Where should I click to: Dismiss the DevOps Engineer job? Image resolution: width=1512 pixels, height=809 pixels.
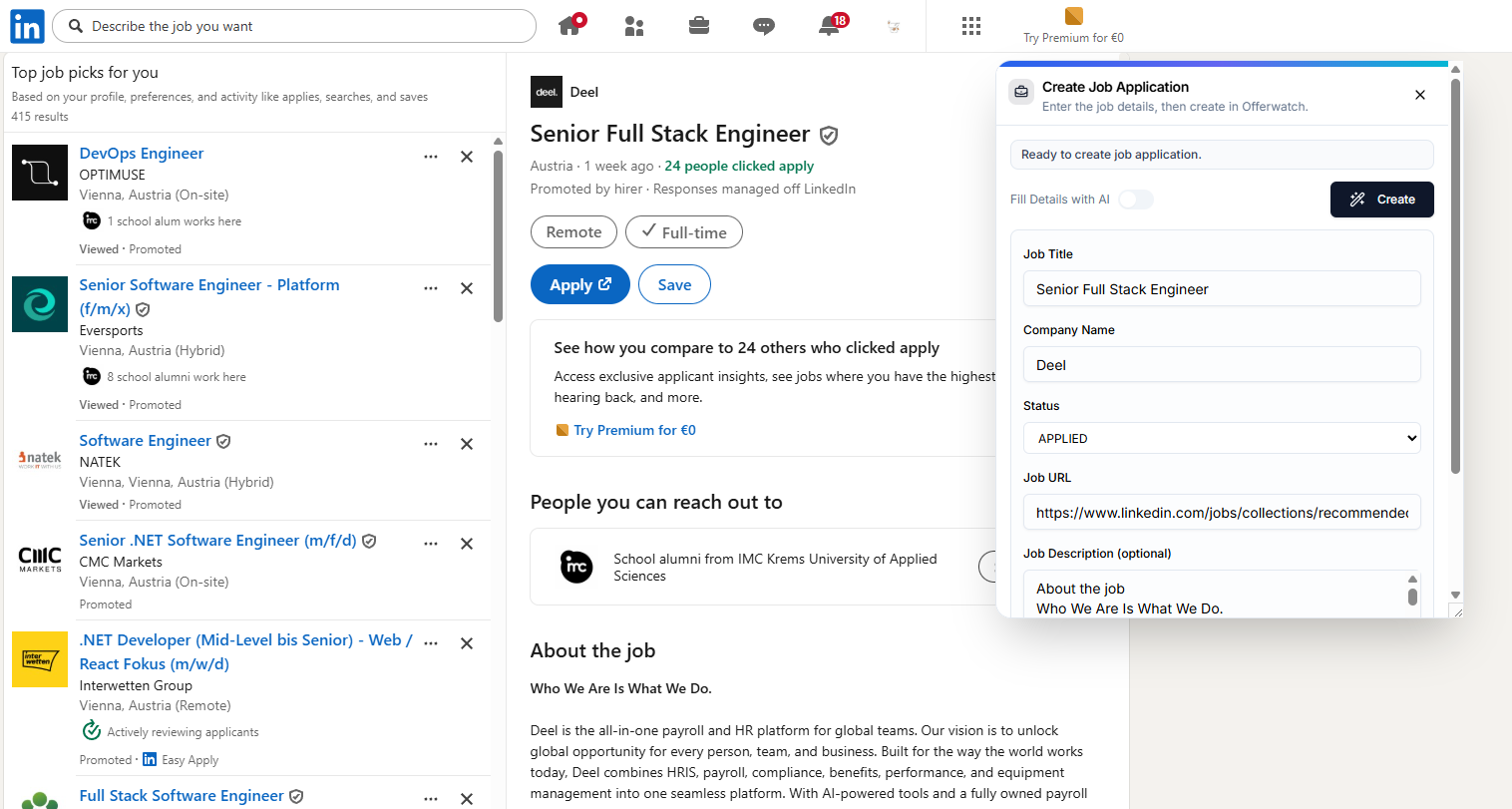click(467, 157)
